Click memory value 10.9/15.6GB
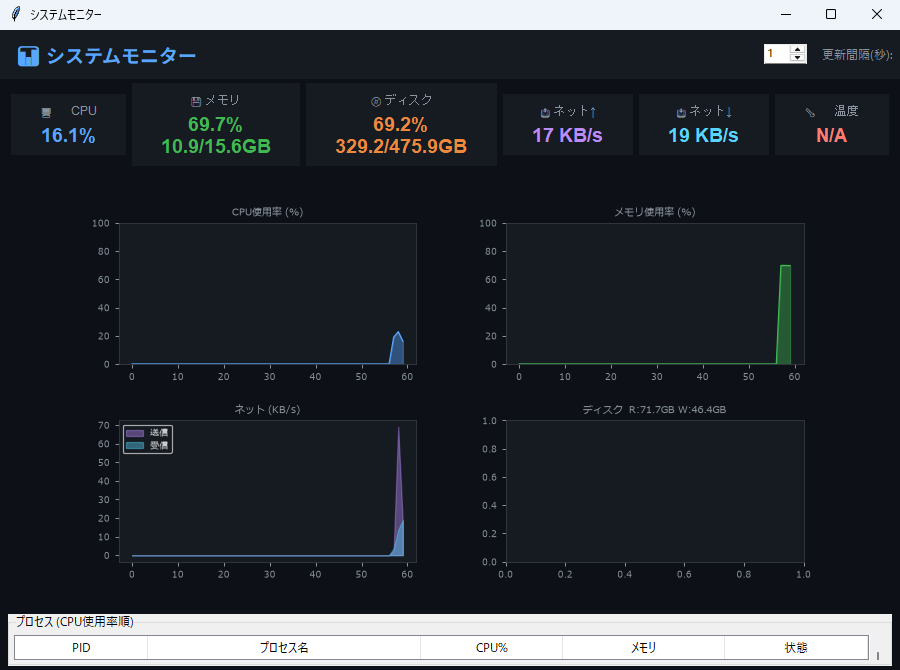The image size is (900, 670). (x=216, y=146)
